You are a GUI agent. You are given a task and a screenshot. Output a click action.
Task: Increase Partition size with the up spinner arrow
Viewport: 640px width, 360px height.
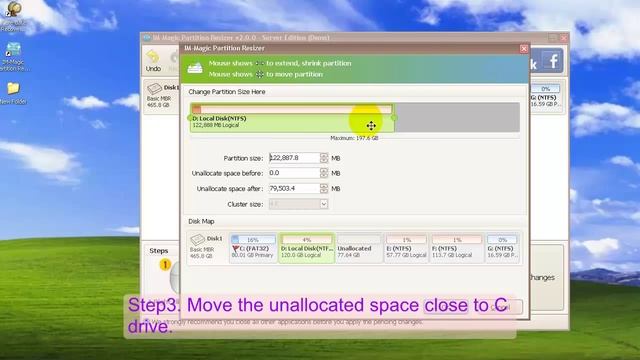[324, 155]
